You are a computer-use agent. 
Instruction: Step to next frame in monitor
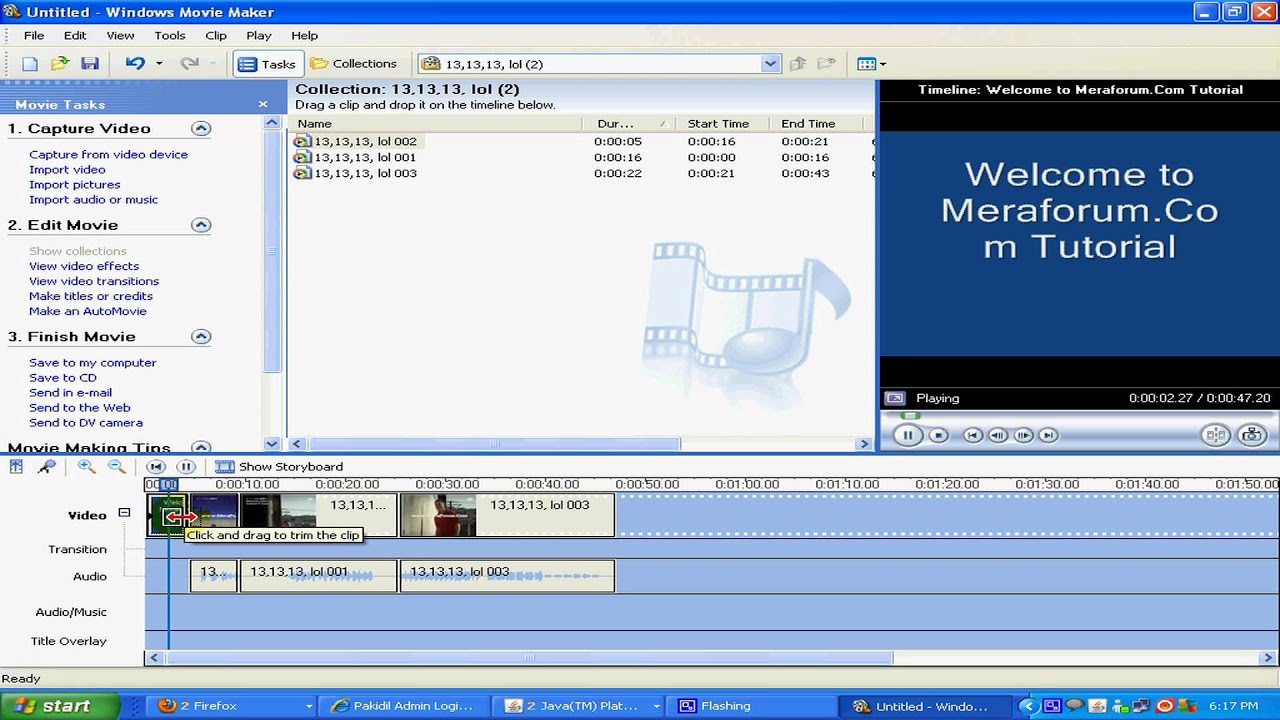(x=1023, y=435)
